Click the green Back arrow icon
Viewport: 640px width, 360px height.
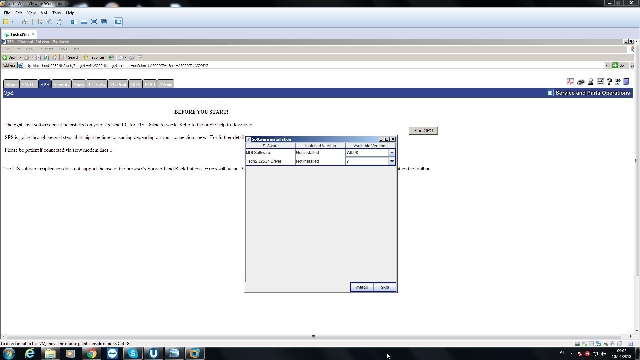click(x=5, y=58)
